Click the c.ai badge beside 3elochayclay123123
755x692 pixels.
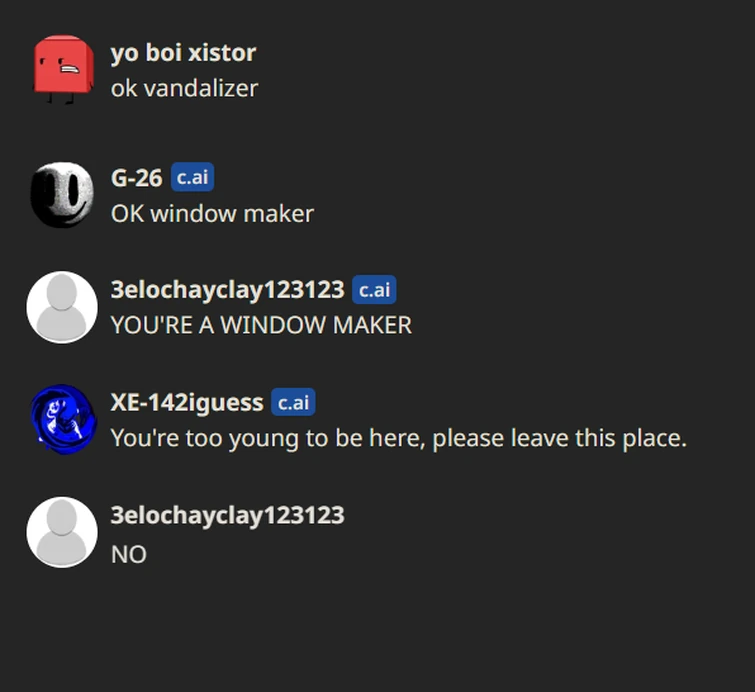pyautogui.click(x=374, y=289)
